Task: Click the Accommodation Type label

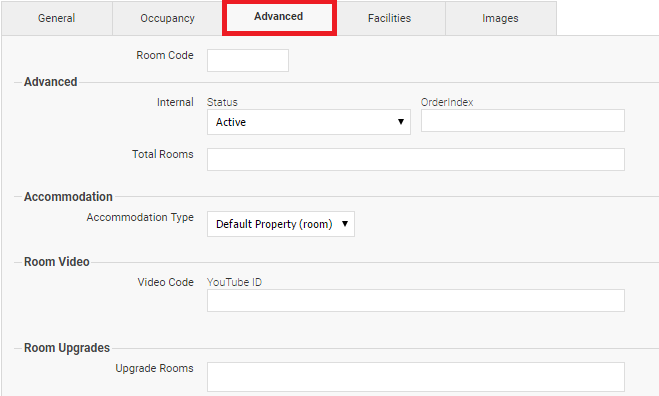Action: (140, 217)
